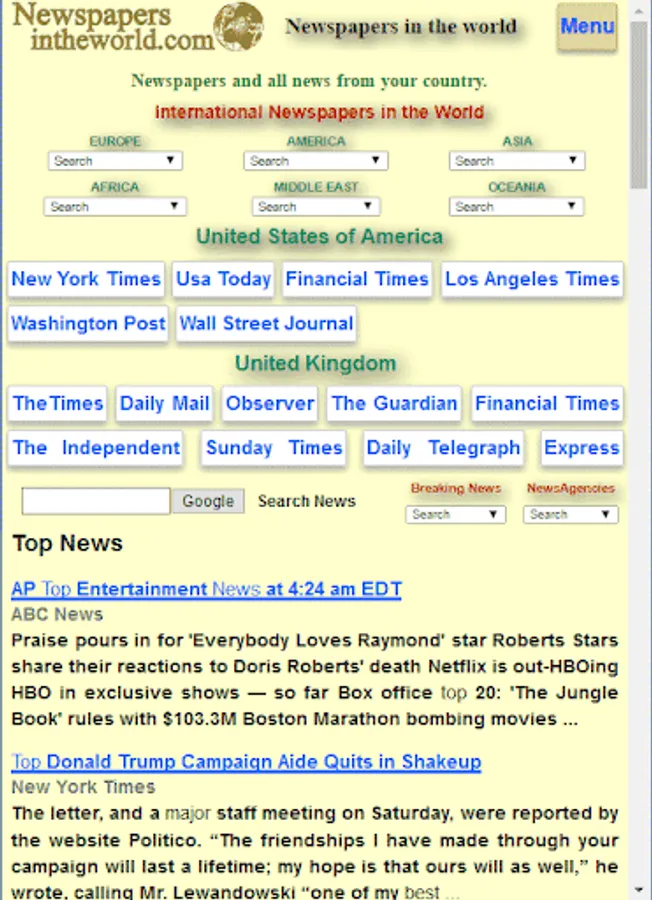
Task: Expand the AFRICA search dropdown
Action: click(115, 207)
